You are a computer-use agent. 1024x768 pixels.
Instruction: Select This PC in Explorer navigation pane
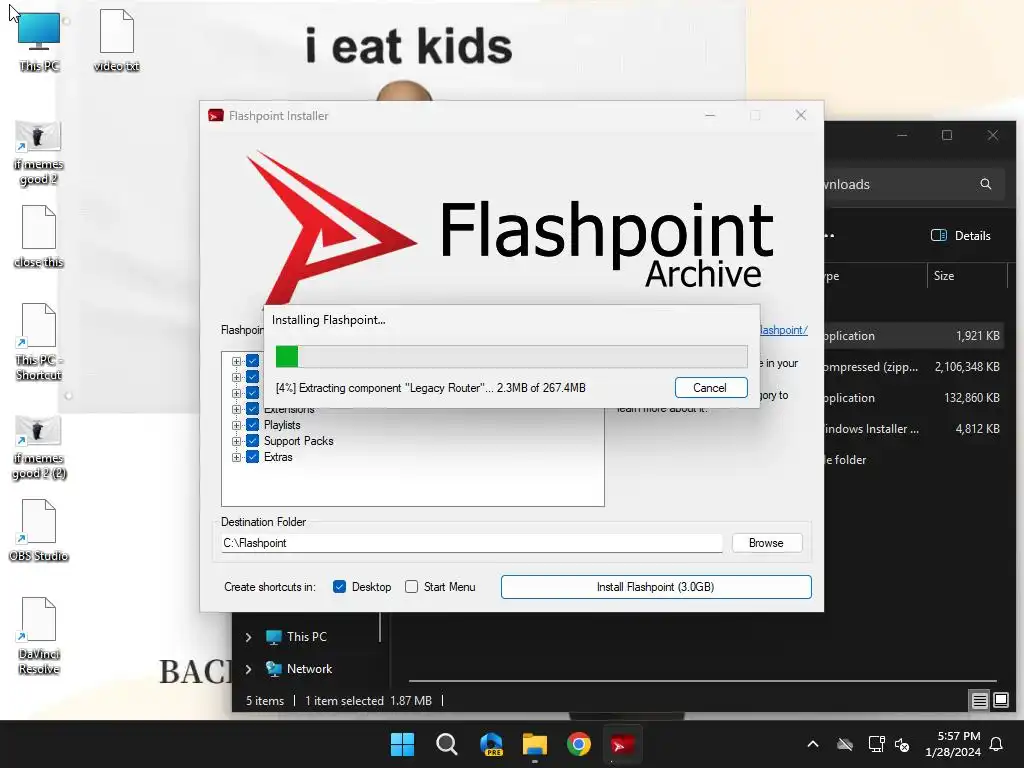tap(306, 637)
